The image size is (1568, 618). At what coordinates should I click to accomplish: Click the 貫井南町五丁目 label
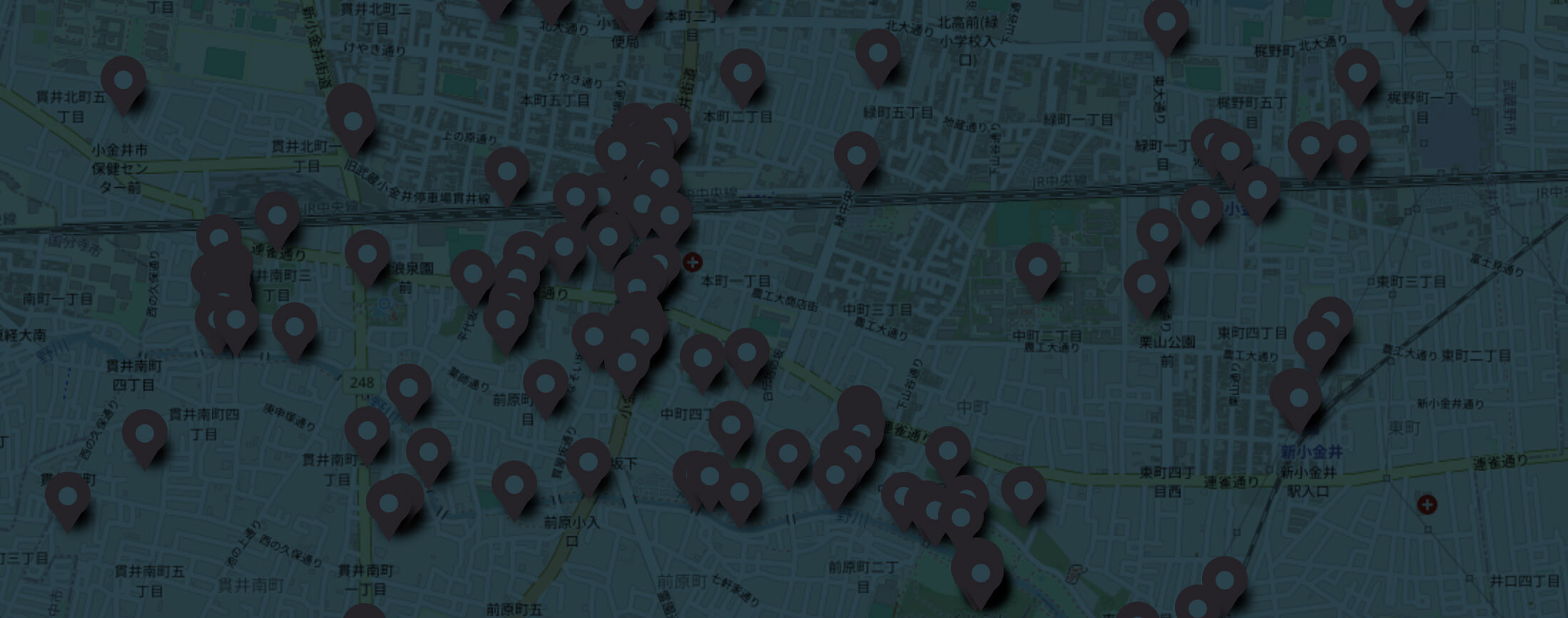(x=149, y=581)
